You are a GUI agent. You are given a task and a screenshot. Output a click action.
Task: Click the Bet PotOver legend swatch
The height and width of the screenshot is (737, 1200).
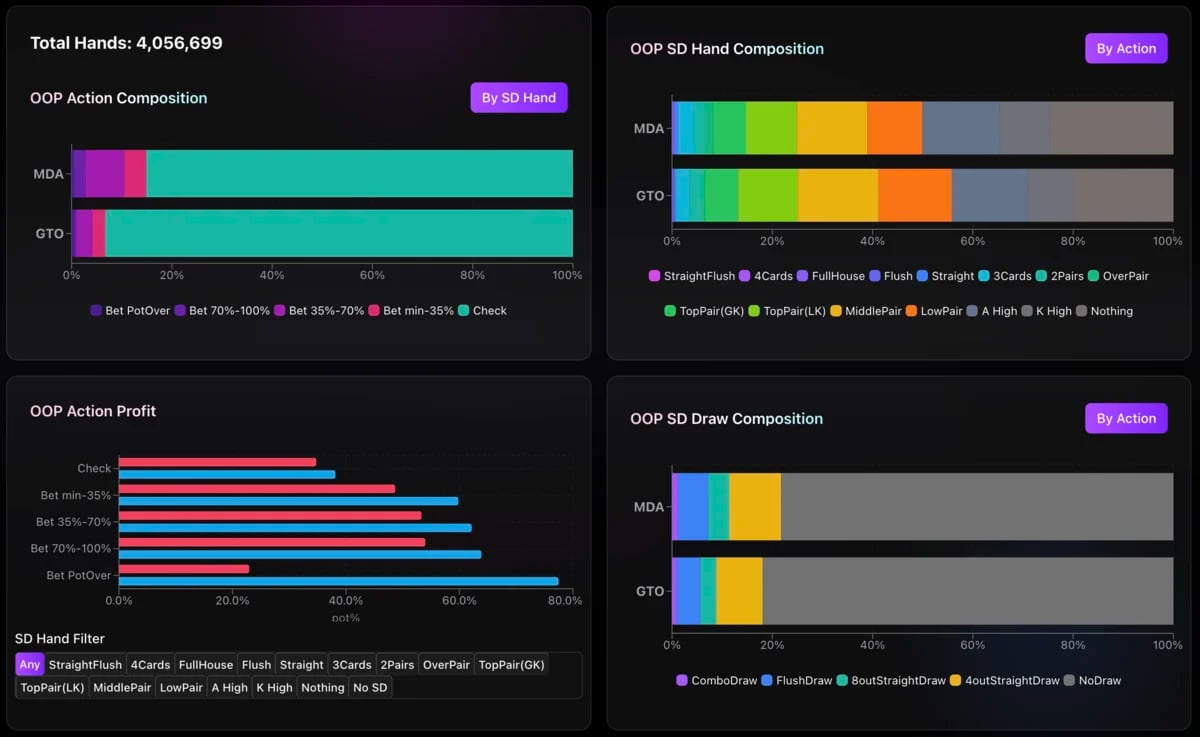[x=97, y=311]
